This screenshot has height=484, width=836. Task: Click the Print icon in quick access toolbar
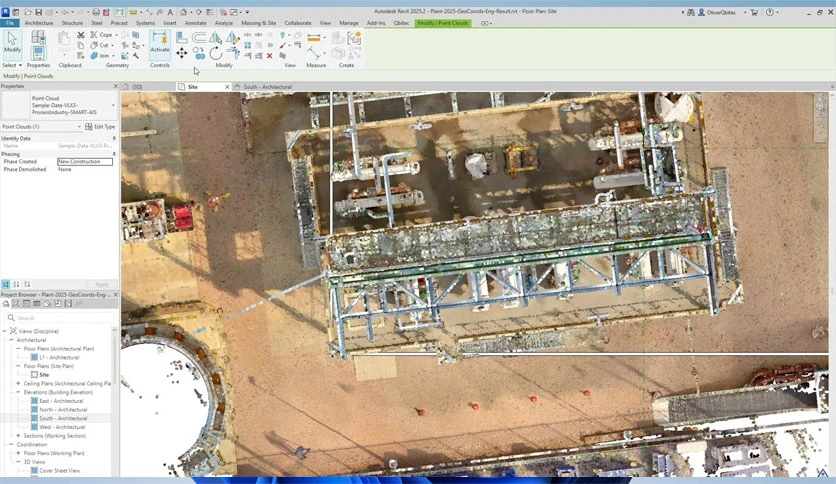(95, 12)
